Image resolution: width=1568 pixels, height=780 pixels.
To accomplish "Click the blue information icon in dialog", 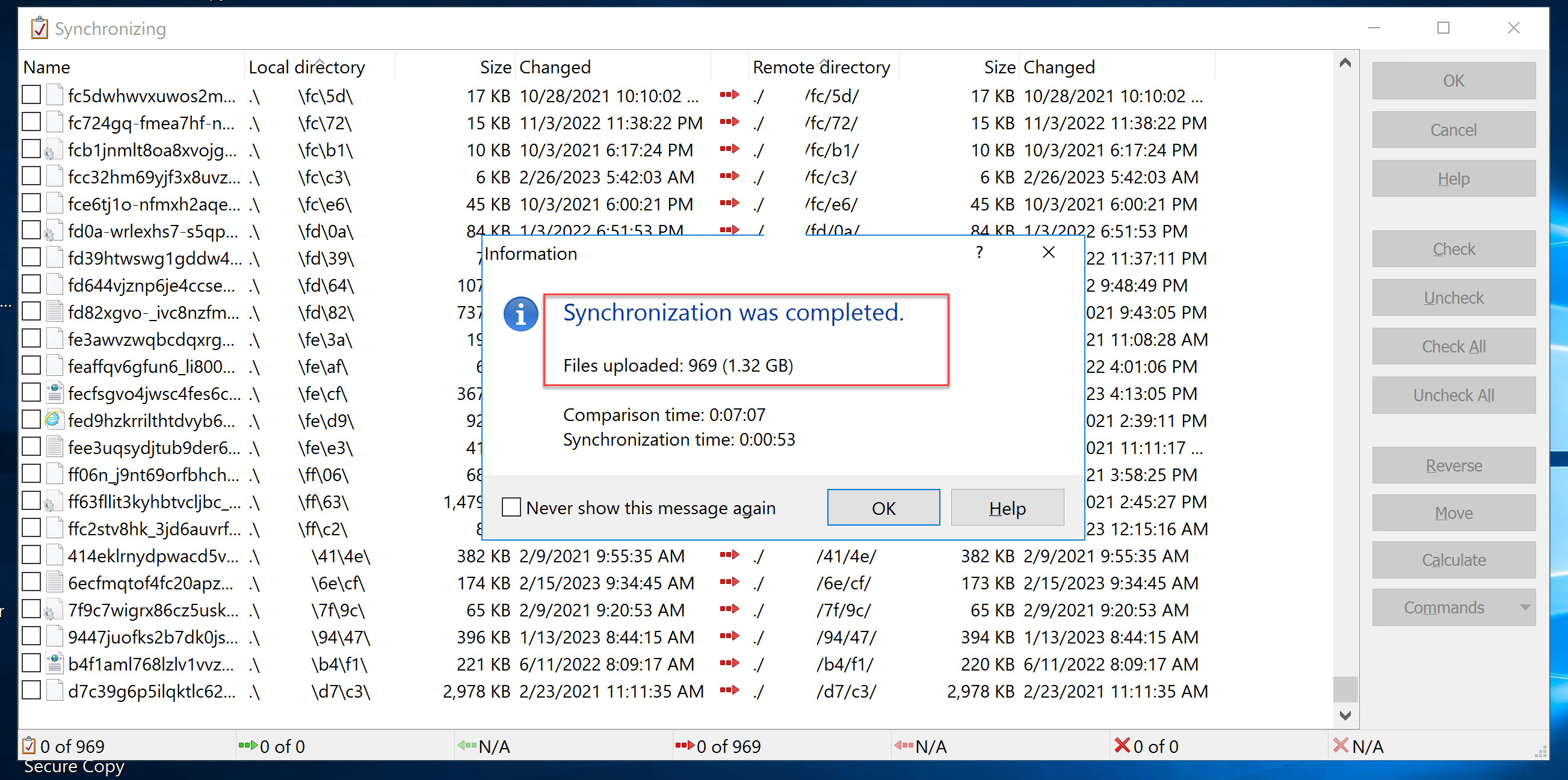I will 520,314.
